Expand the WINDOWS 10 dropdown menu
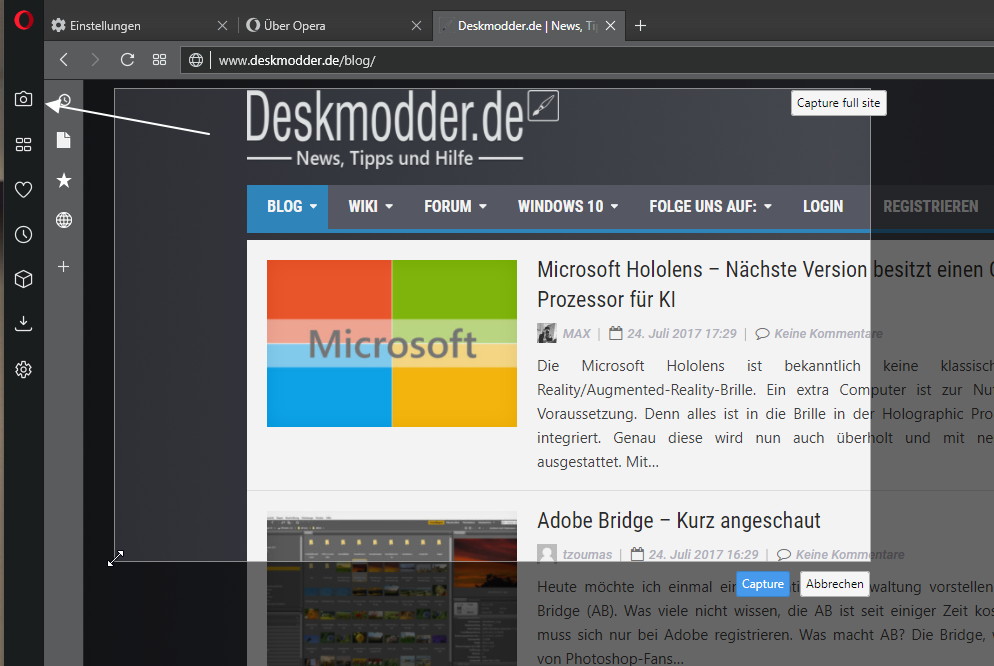 point(567,207)
